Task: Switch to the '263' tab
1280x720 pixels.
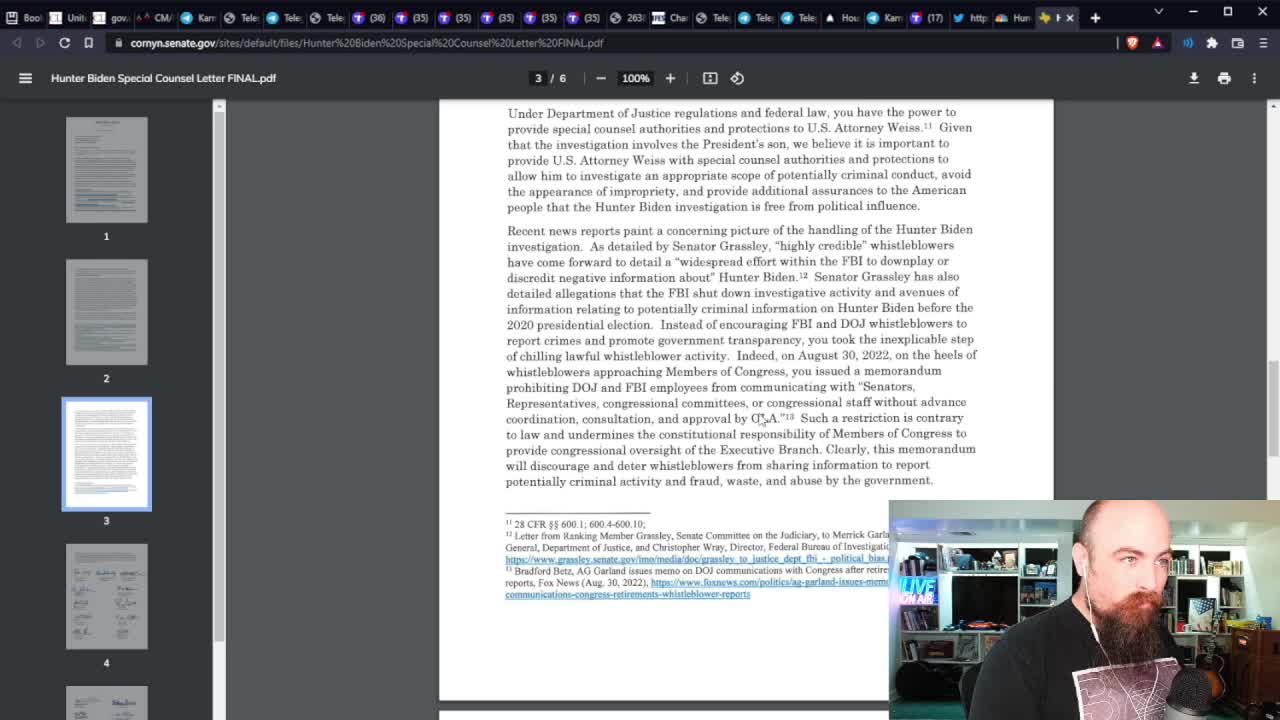Action: click(627, 18)
